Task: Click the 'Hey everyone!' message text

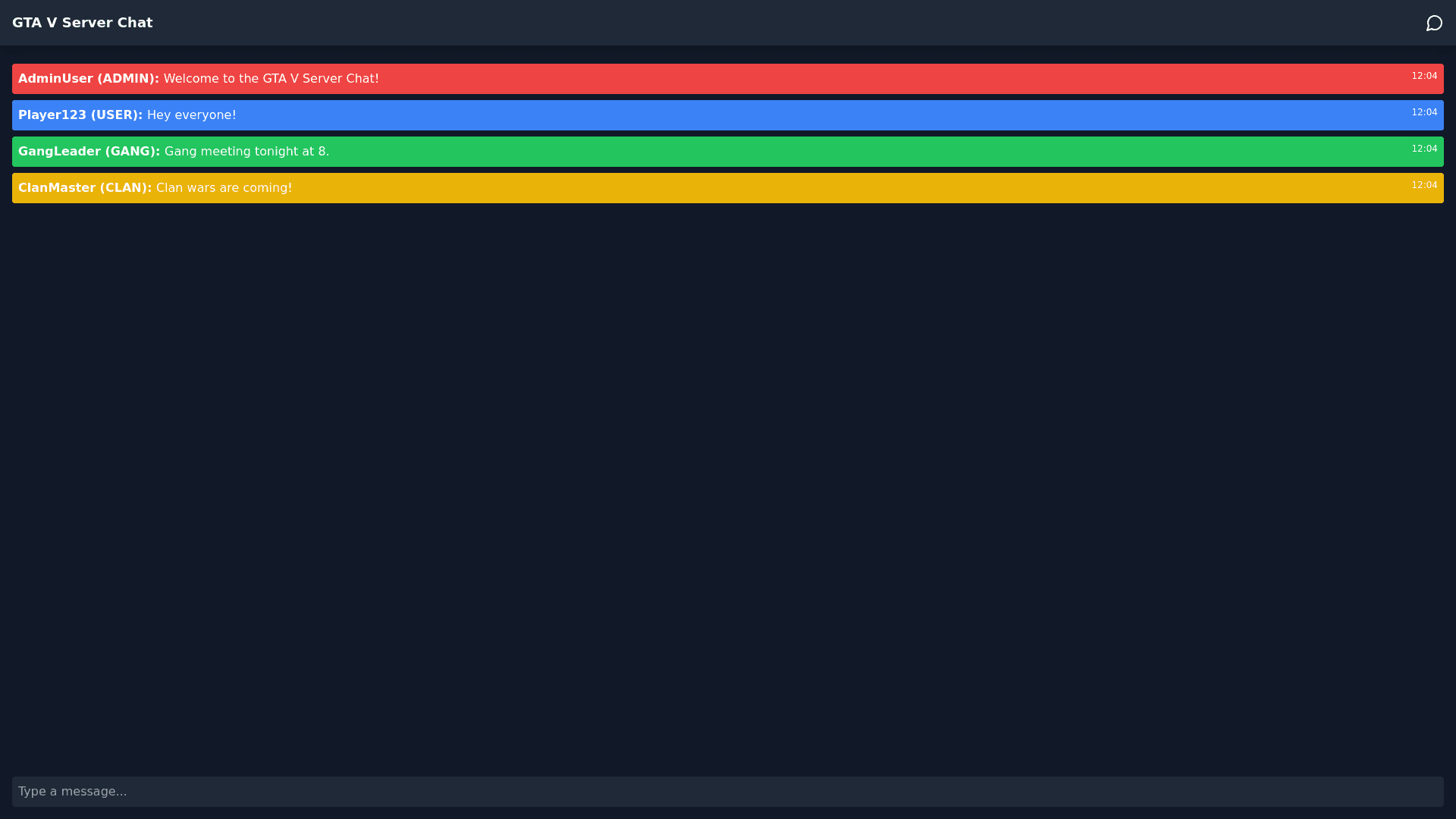Action: (191, 115)
